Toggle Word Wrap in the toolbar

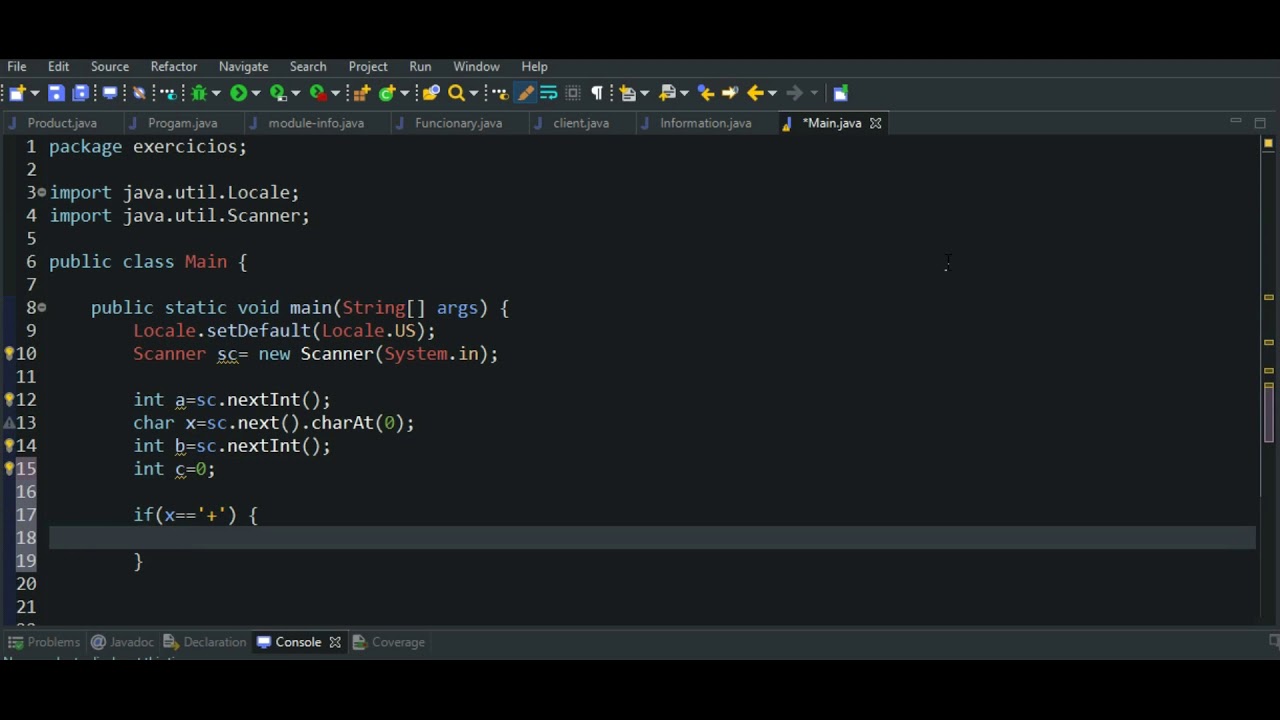coord(549,93)
